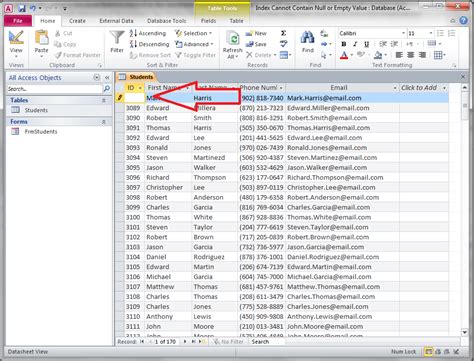
Task: Save the record using the Save icon
Action: (256, 44)
